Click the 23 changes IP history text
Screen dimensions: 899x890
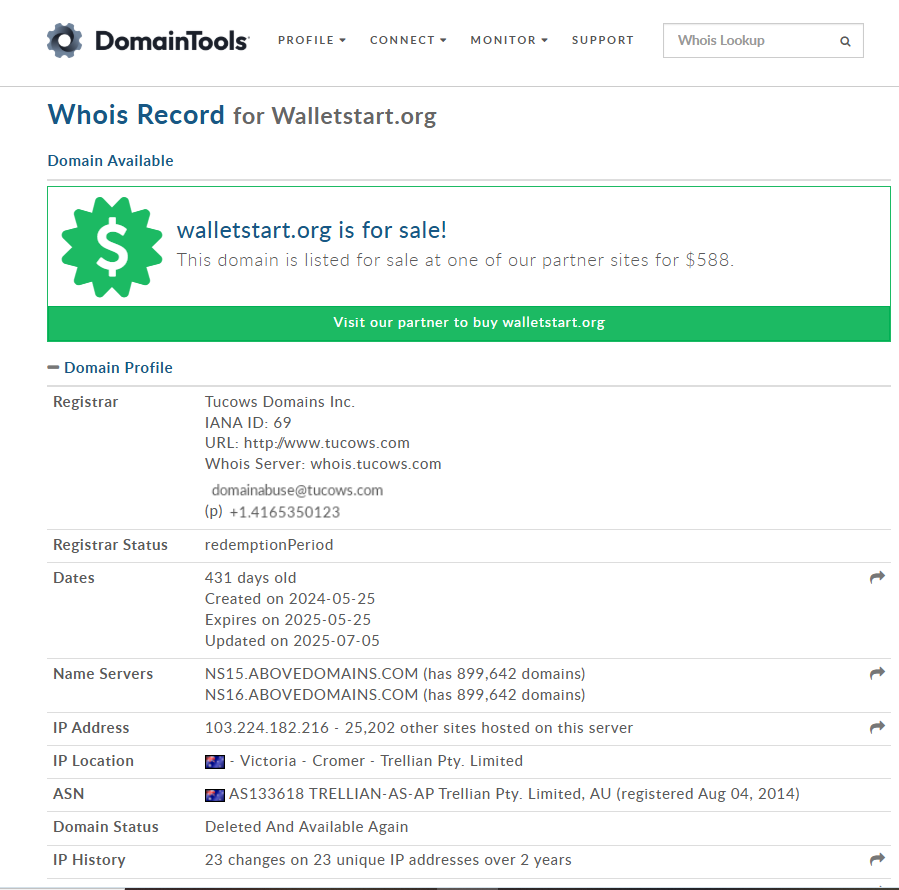[x=388, y=860]
